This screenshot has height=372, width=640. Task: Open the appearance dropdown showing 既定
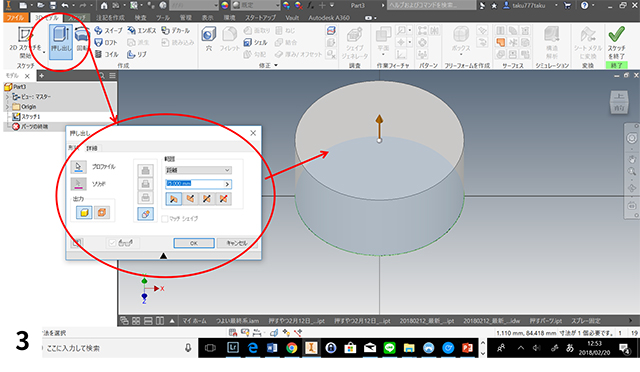tap(256, 5)
